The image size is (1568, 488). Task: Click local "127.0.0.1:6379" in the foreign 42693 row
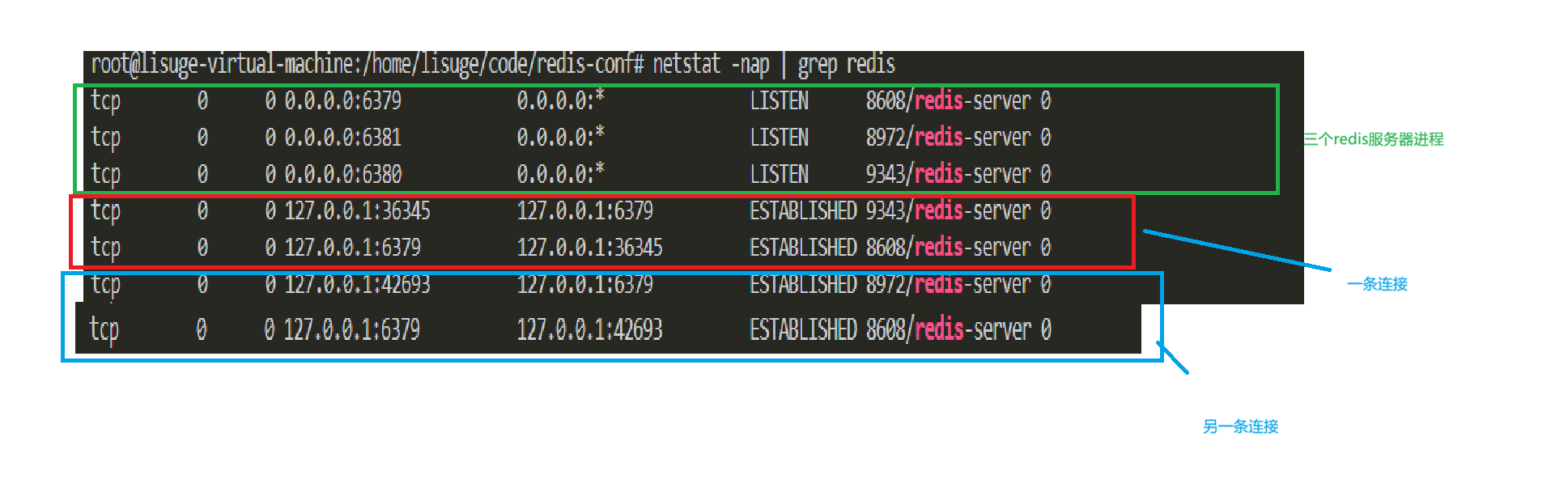click(x=352, y=329)
